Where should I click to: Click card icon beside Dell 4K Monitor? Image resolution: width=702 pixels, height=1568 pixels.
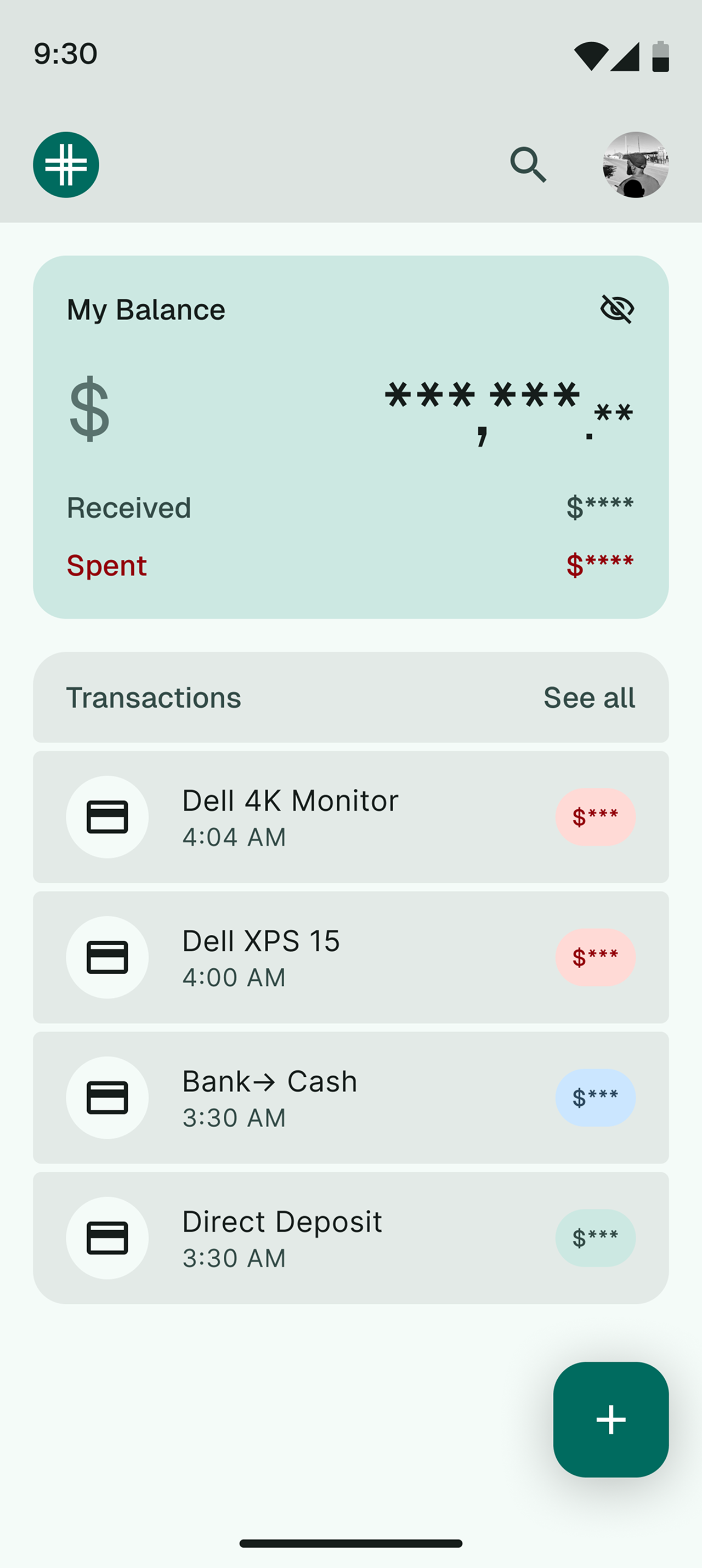[107, 817]
